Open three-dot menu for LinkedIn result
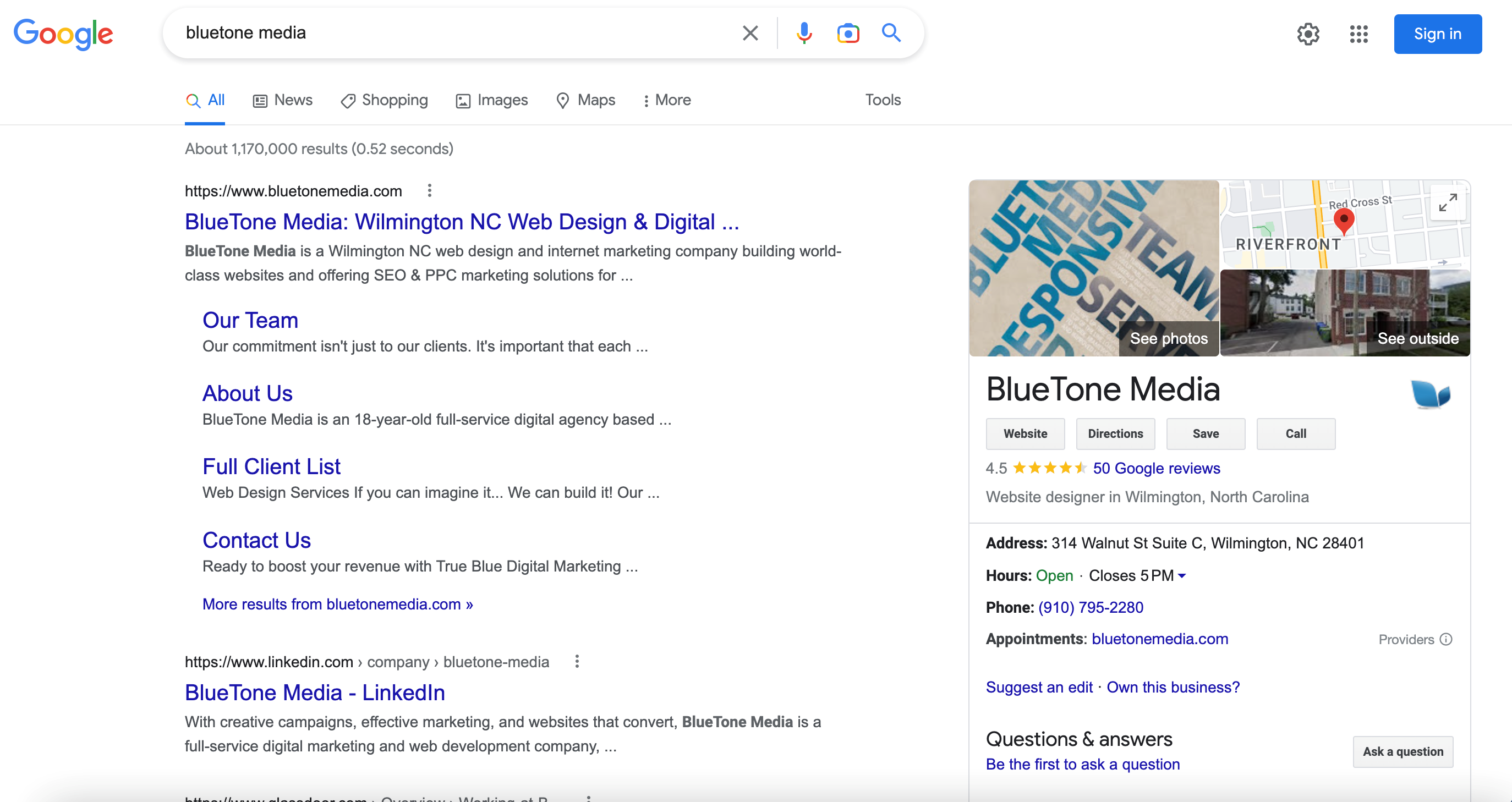 coord(577,661)
